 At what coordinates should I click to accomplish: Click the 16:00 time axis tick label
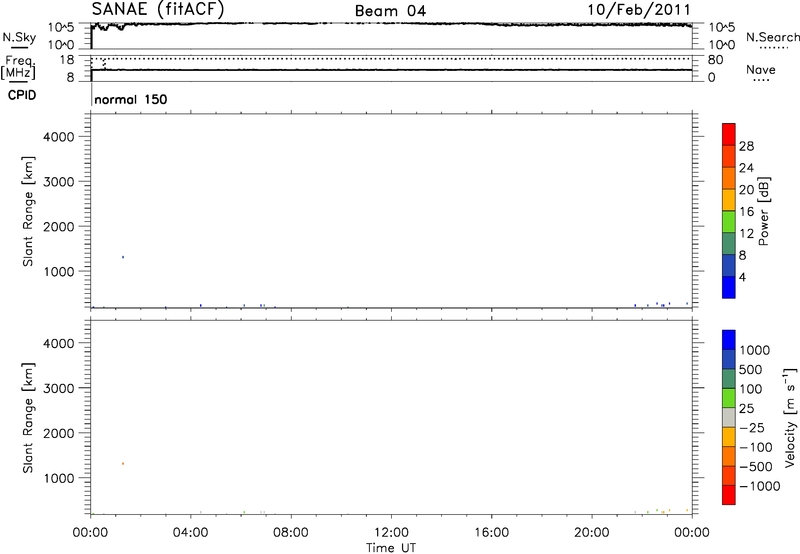[491, 533]
